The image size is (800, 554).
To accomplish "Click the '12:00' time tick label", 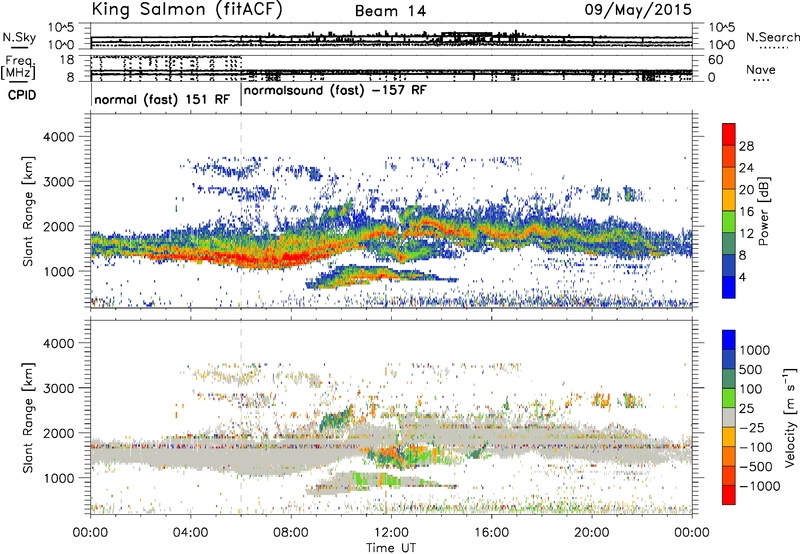I will (x=391, y=533).
